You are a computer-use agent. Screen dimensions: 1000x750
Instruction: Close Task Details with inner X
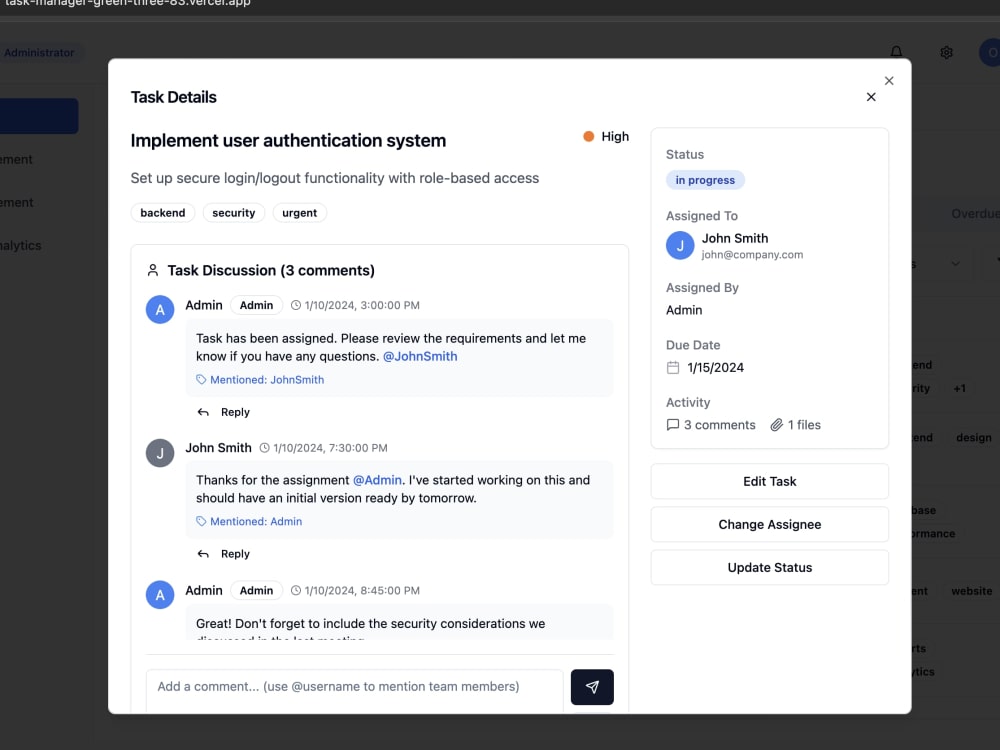871,97
